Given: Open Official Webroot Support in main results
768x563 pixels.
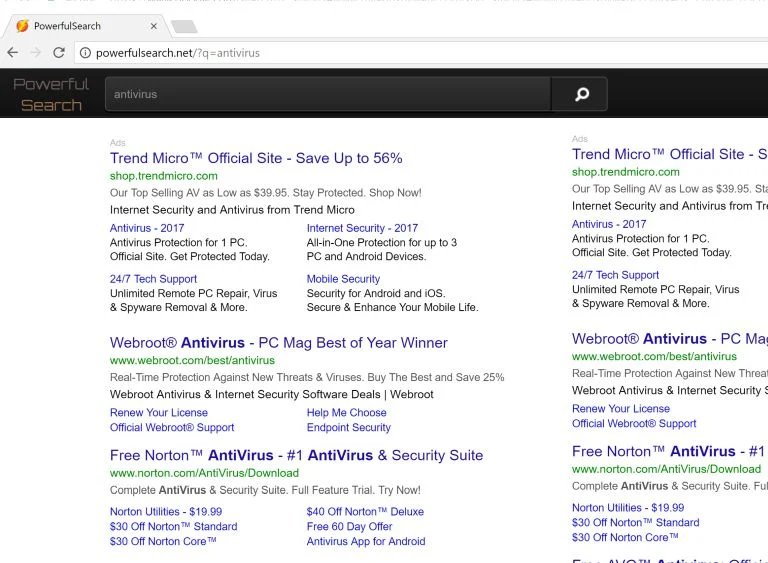Looking at the screenshot, I should pos(172,427).
